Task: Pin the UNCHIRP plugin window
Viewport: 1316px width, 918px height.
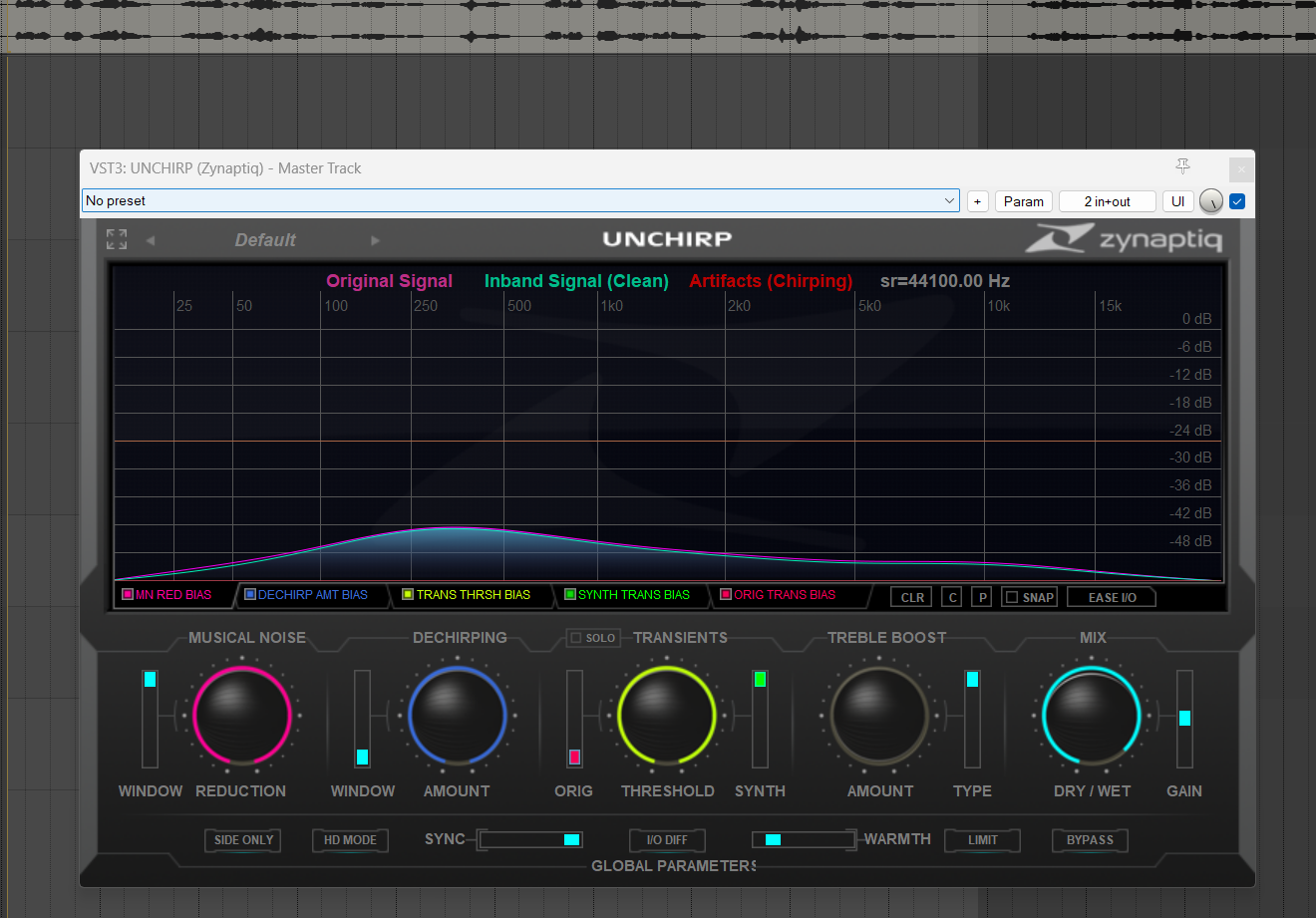Action: coord(1182,166)
